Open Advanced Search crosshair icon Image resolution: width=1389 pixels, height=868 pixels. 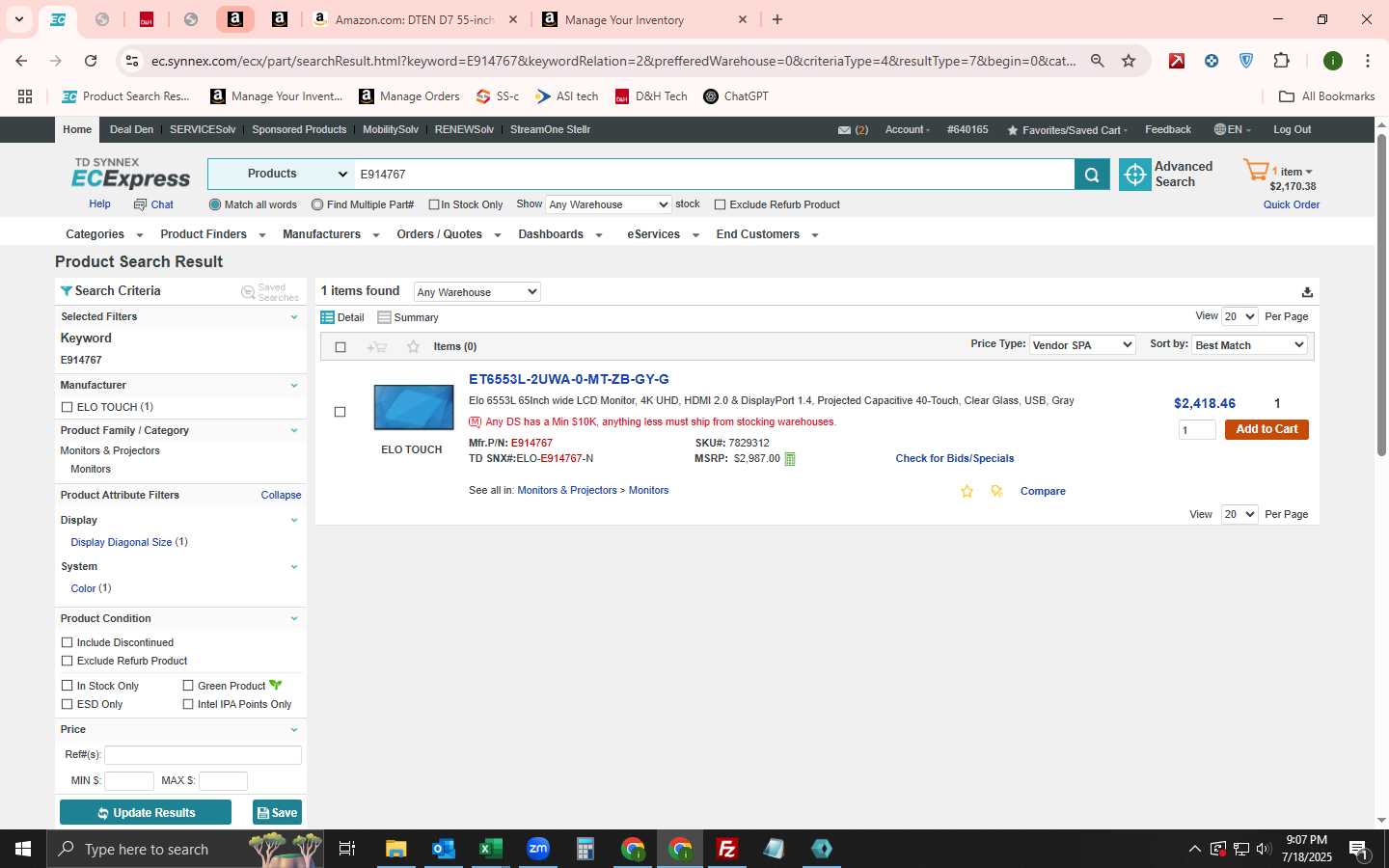pyautogui.click(x=1135, y=175)
